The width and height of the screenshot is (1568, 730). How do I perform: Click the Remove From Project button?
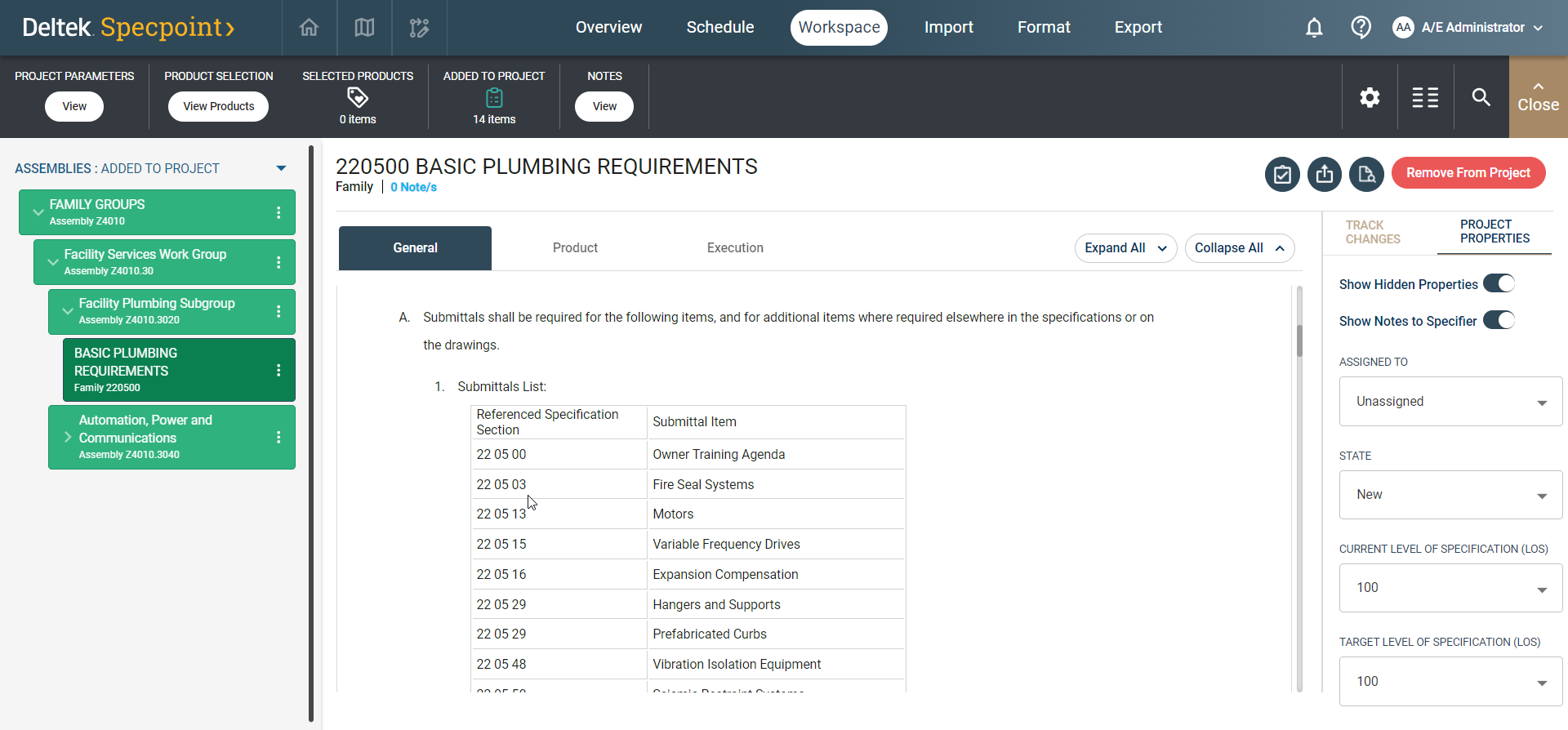click(1468, 173)
